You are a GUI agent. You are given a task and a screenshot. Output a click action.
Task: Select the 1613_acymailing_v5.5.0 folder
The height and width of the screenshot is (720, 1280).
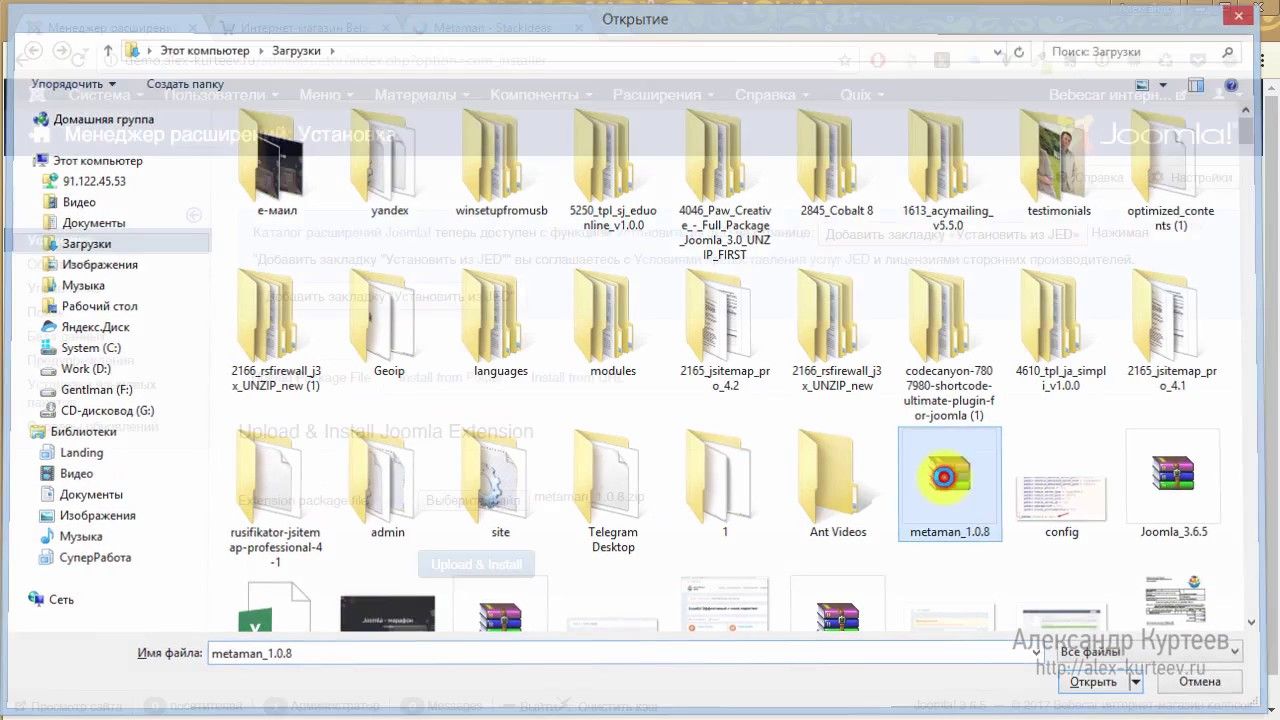click(x=948, y=170)
